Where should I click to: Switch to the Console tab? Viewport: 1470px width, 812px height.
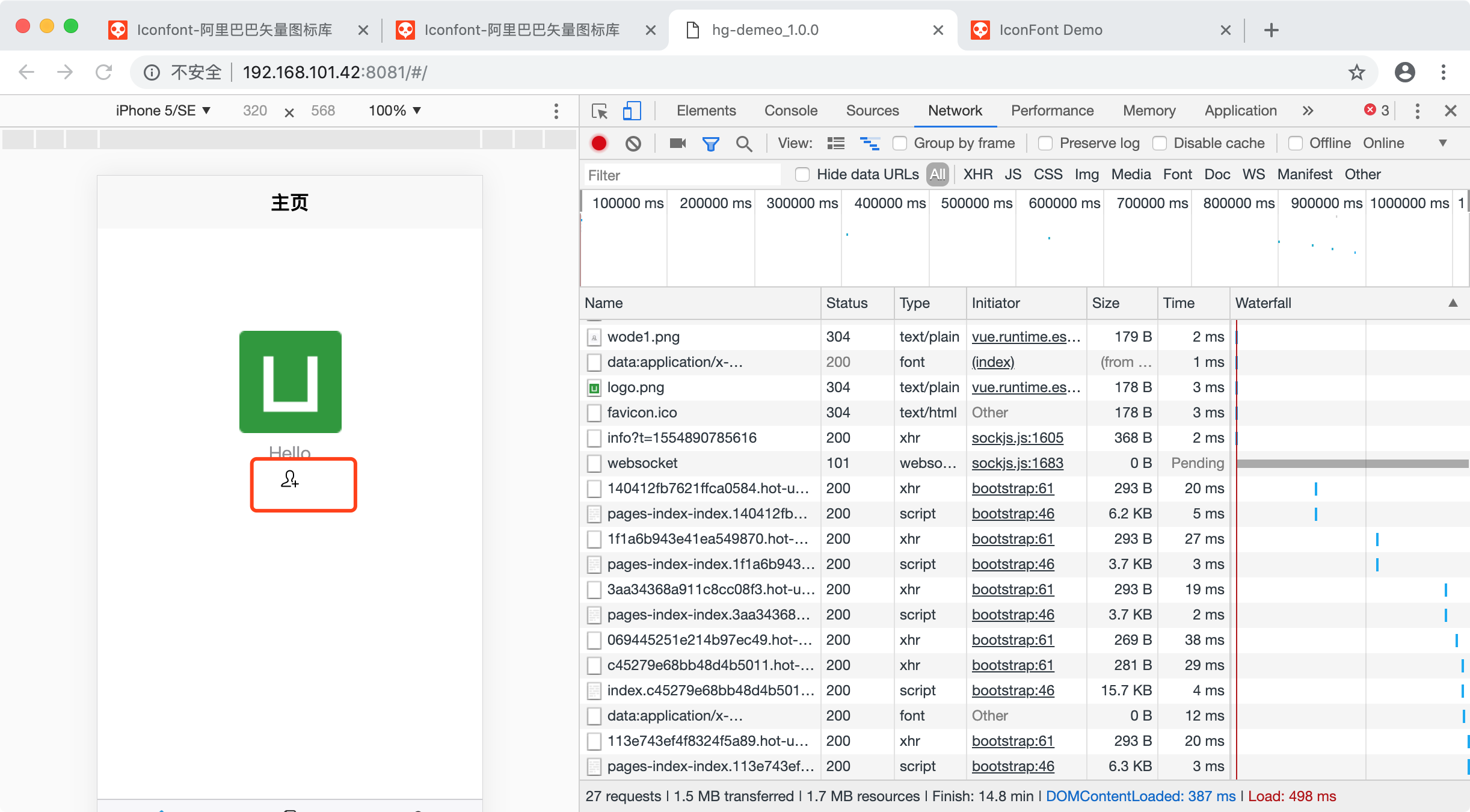[x=790, y=111]
